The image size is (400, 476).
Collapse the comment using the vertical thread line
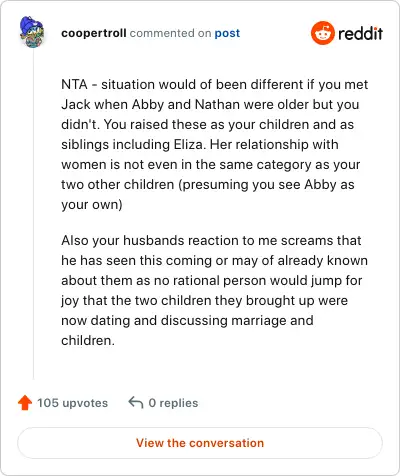pos(33,213)
